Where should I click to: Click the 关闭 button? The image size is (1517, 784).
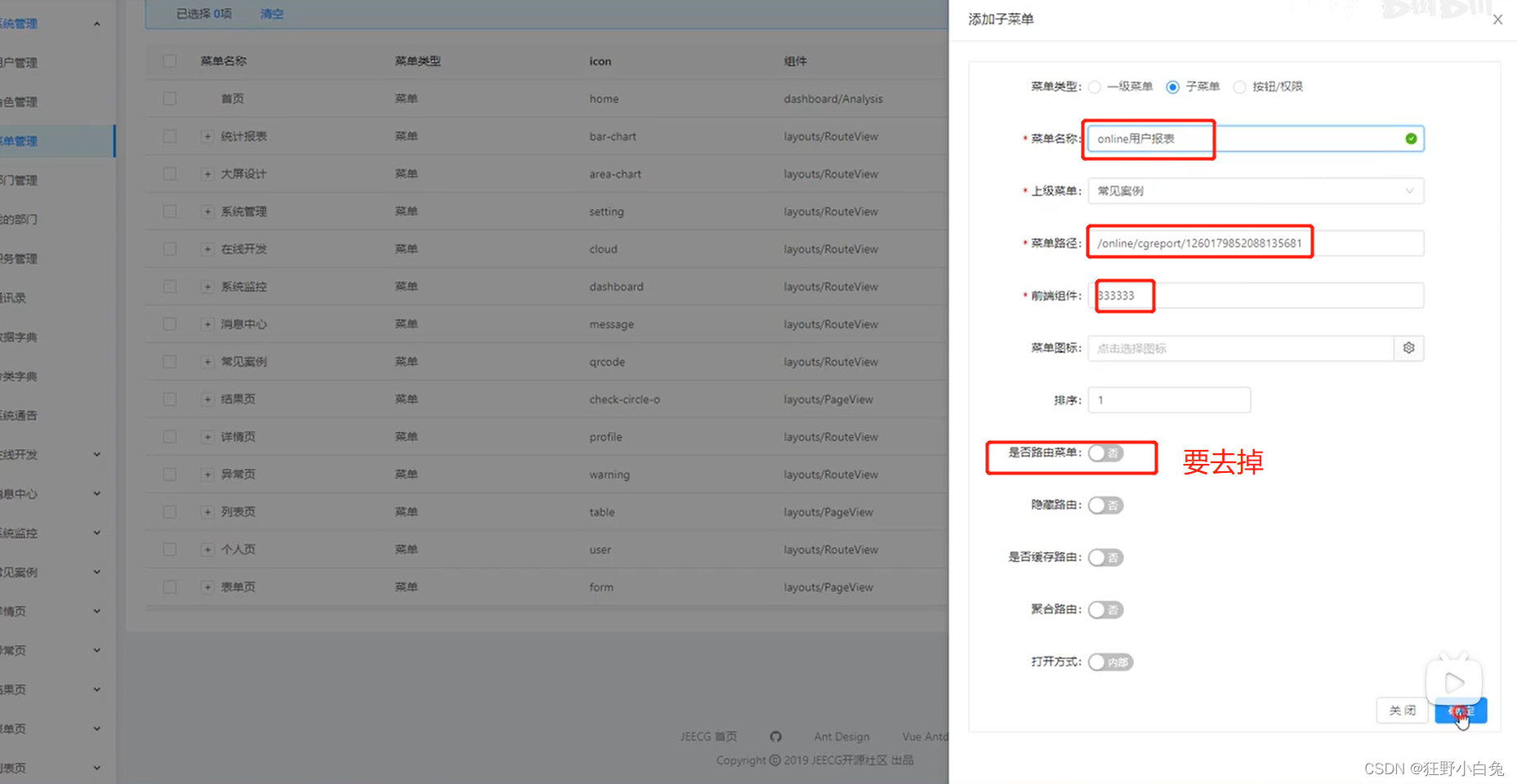1402,710
